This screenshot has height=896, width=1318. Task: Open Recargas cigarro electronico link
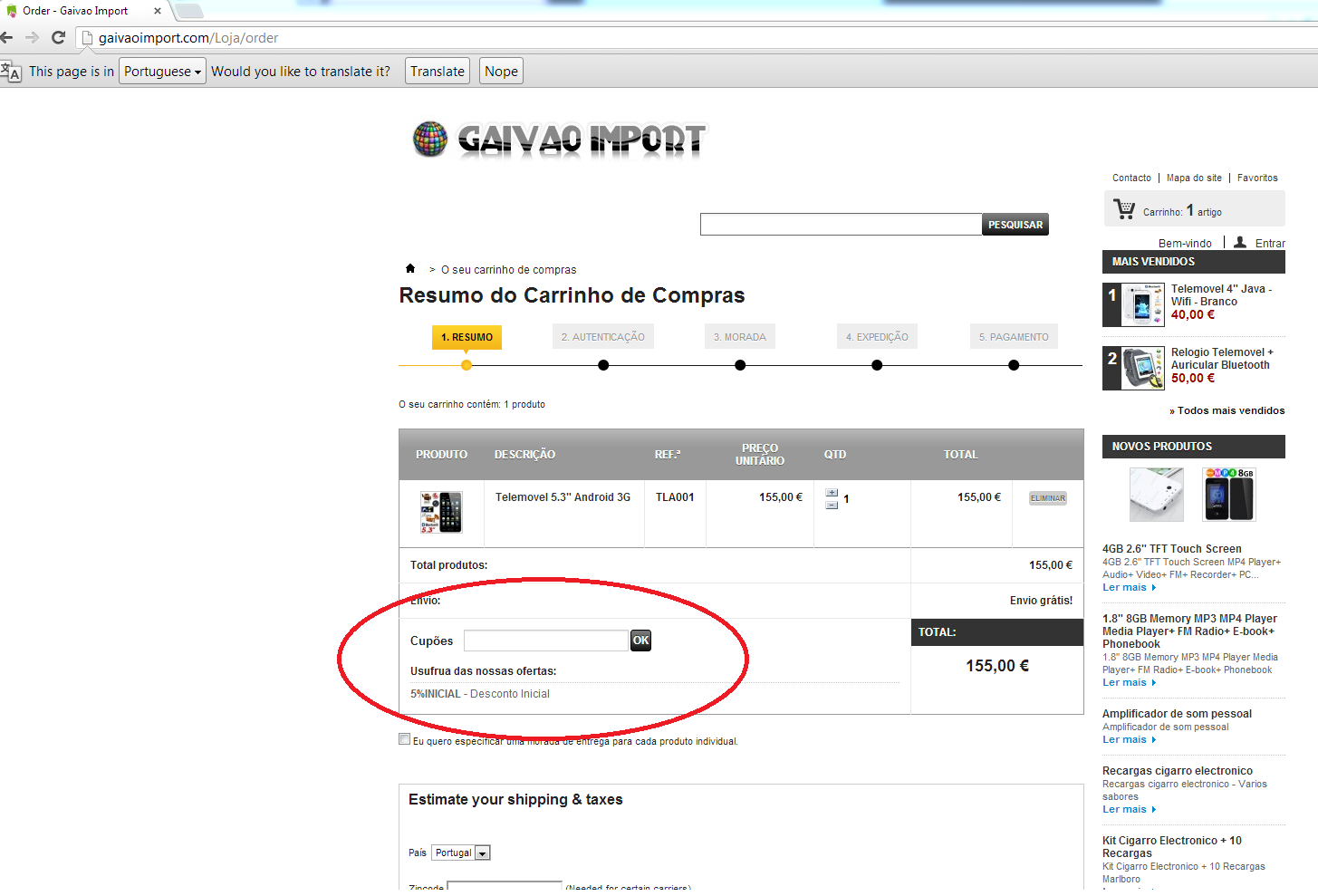pyautogui.click(x=1178, y=771)
